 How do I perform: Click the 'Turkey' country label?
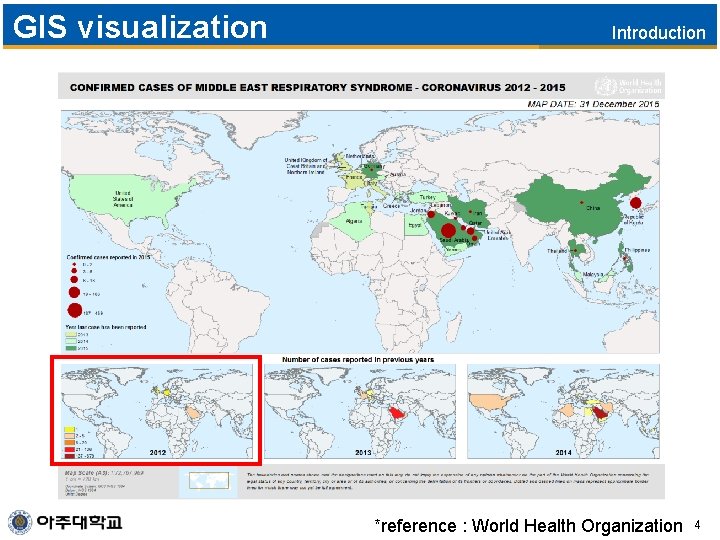(427, 197)
